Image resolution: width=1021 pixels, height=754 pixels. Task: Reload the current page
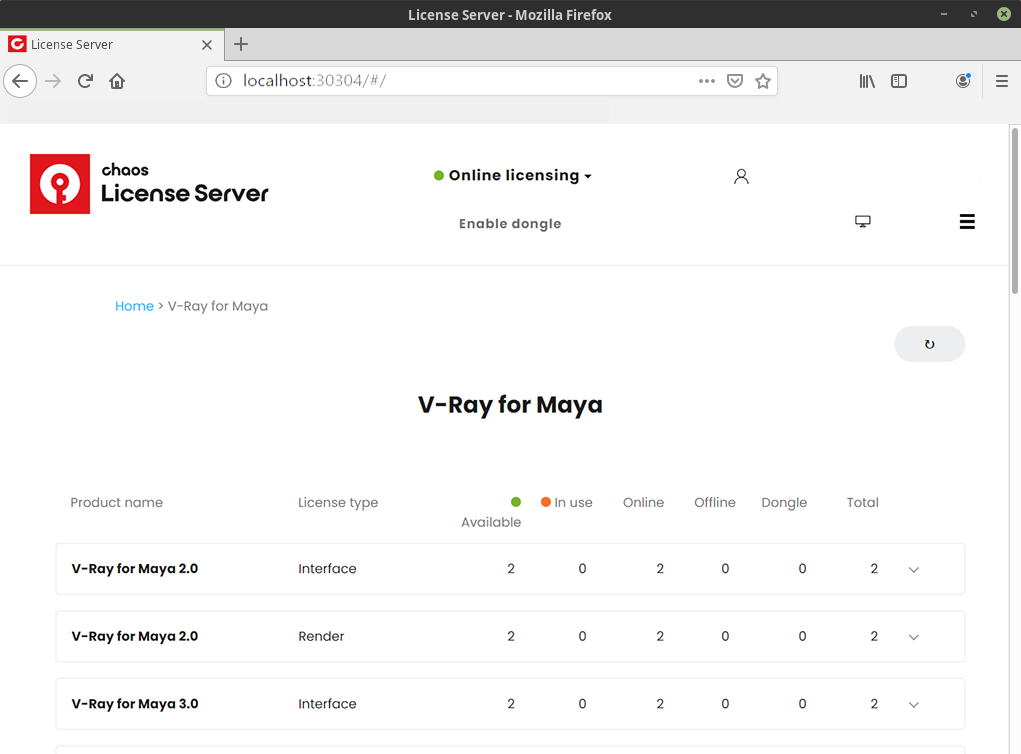[x=85, y=81]
